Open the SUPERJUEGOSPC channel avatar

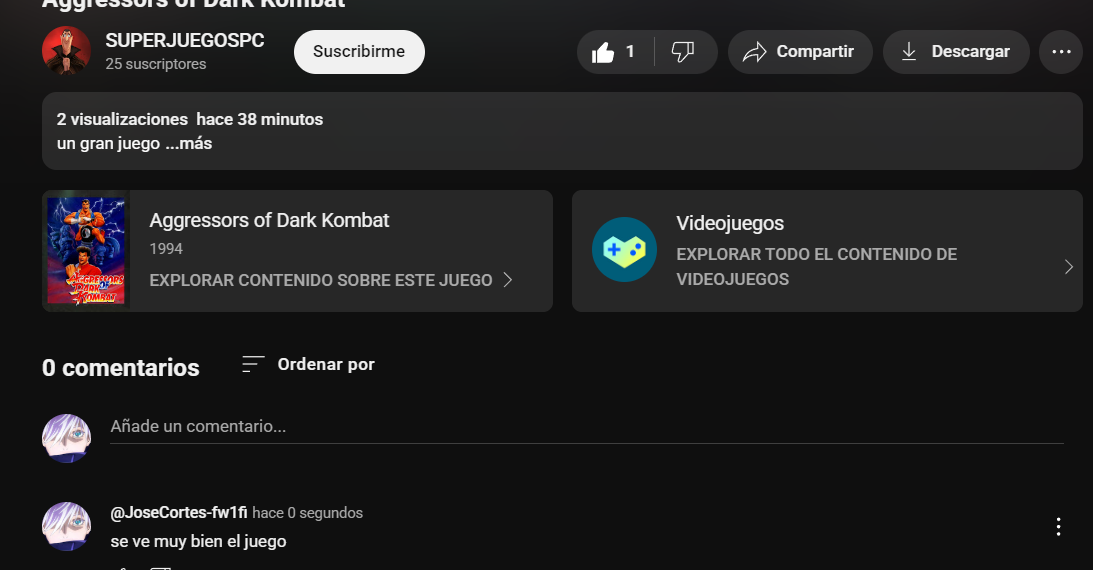pos(66,51)
